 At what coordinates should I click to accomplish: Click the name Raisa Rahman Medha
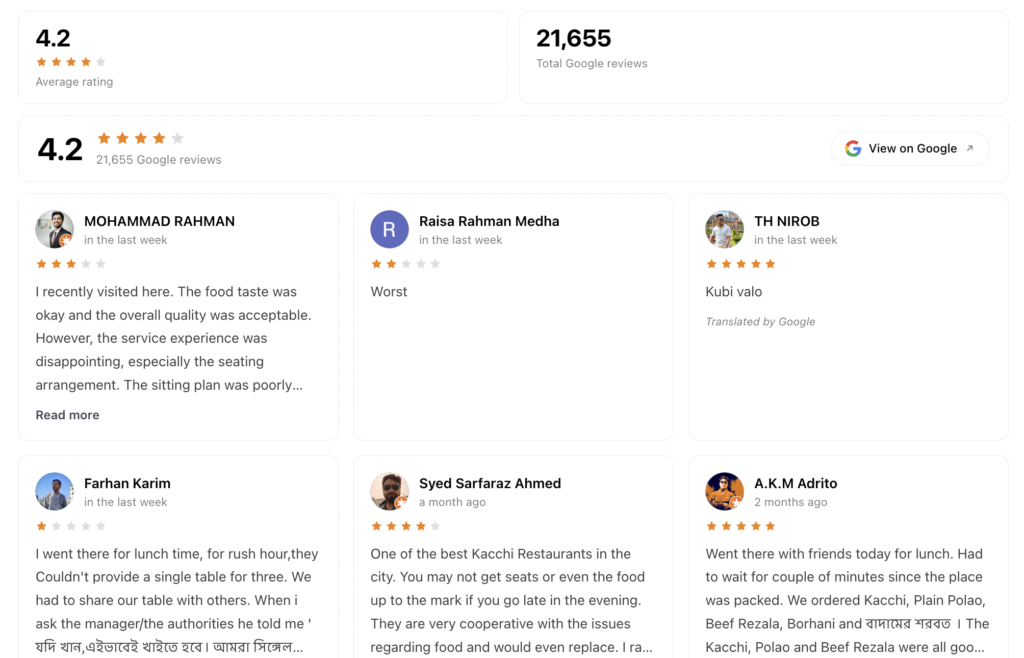(489, 221)
